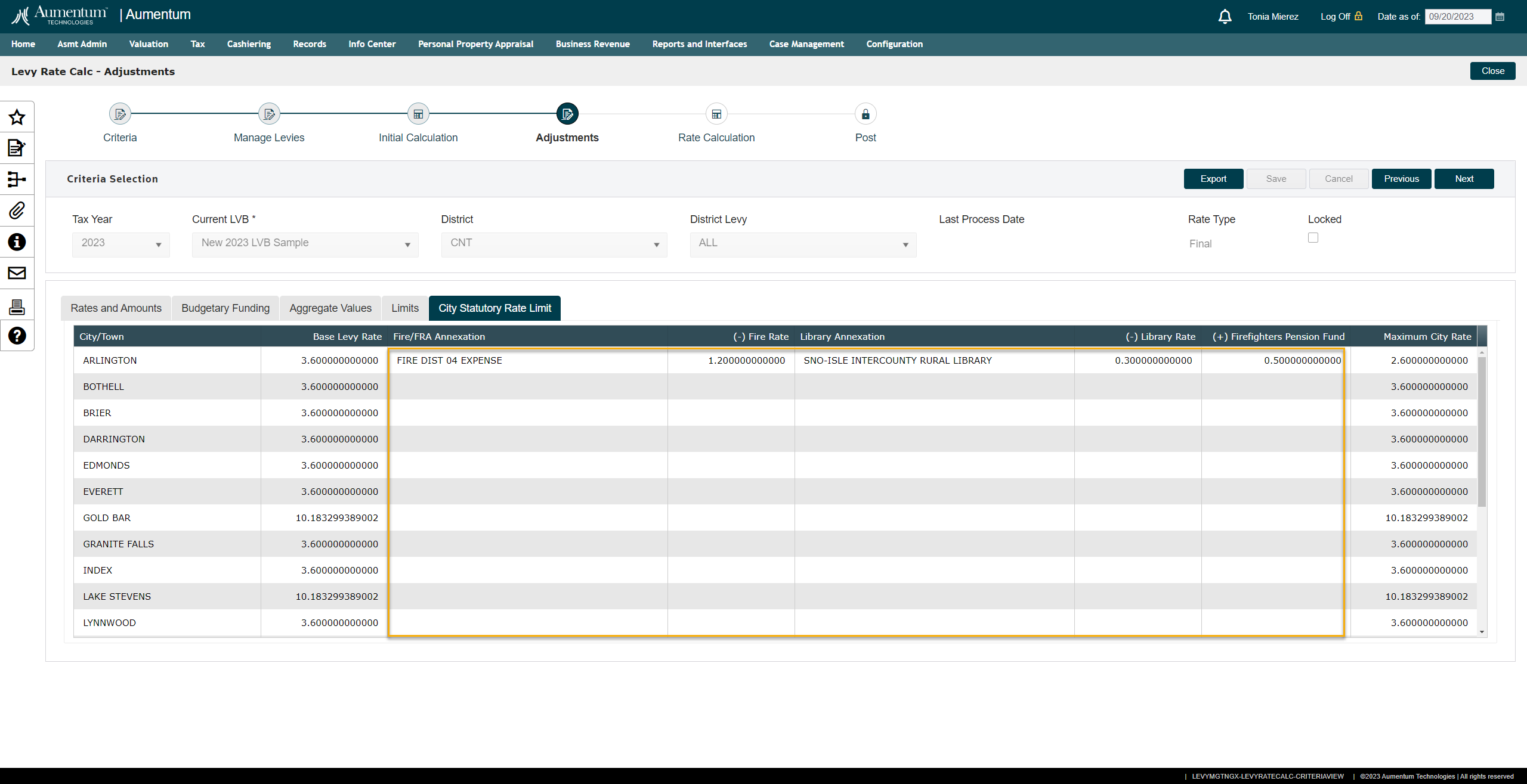Open the Configuration menu
Screen dimensions: 1527x784
[895, 44]
